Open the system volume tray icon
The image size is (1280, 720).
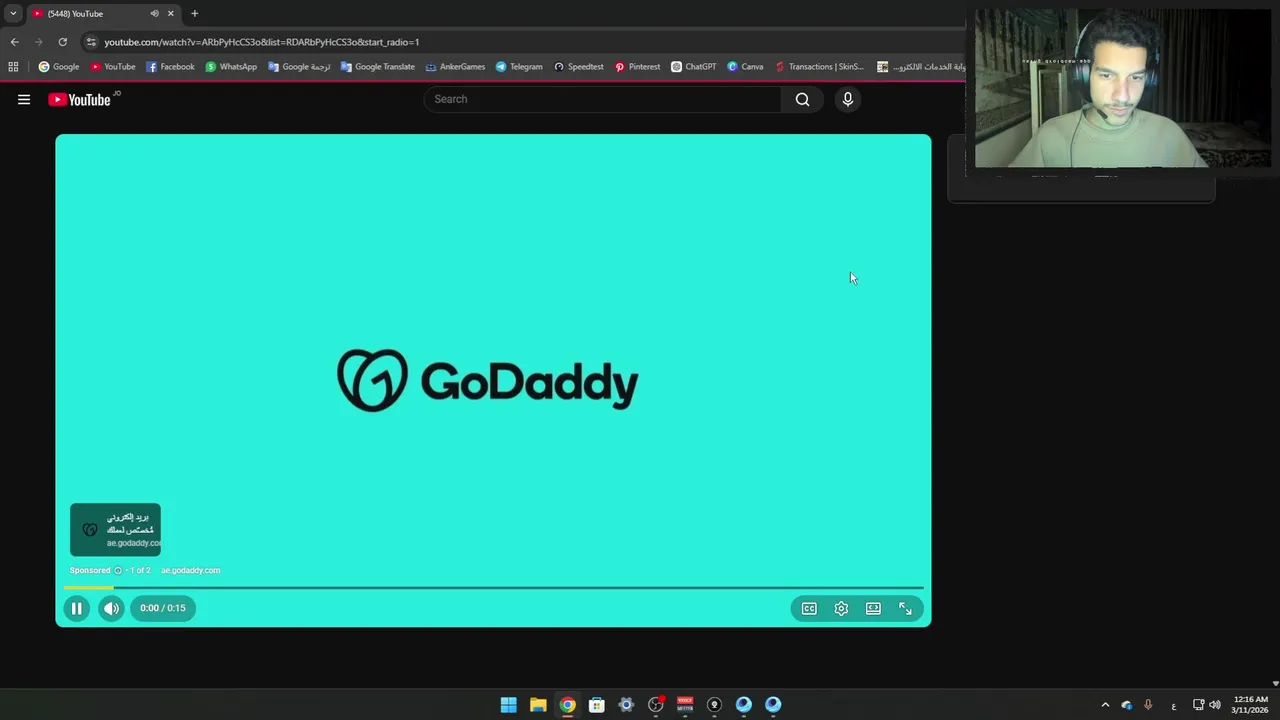point(1215,705)
